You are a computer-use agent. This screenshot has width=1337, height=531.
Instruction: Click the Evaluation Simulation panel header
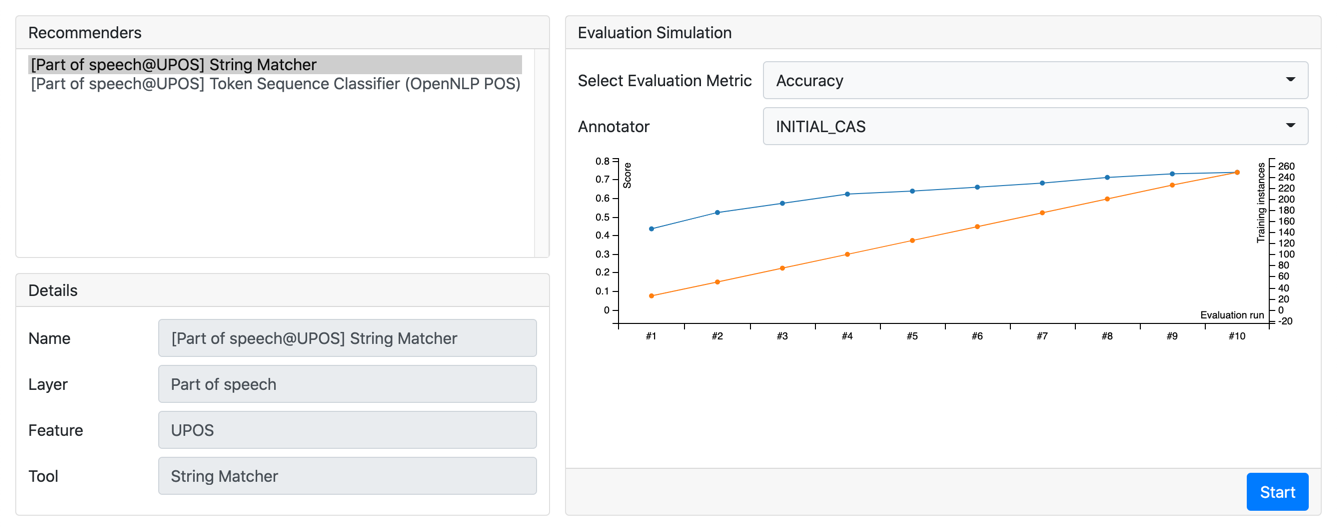(x=942, y=33)
